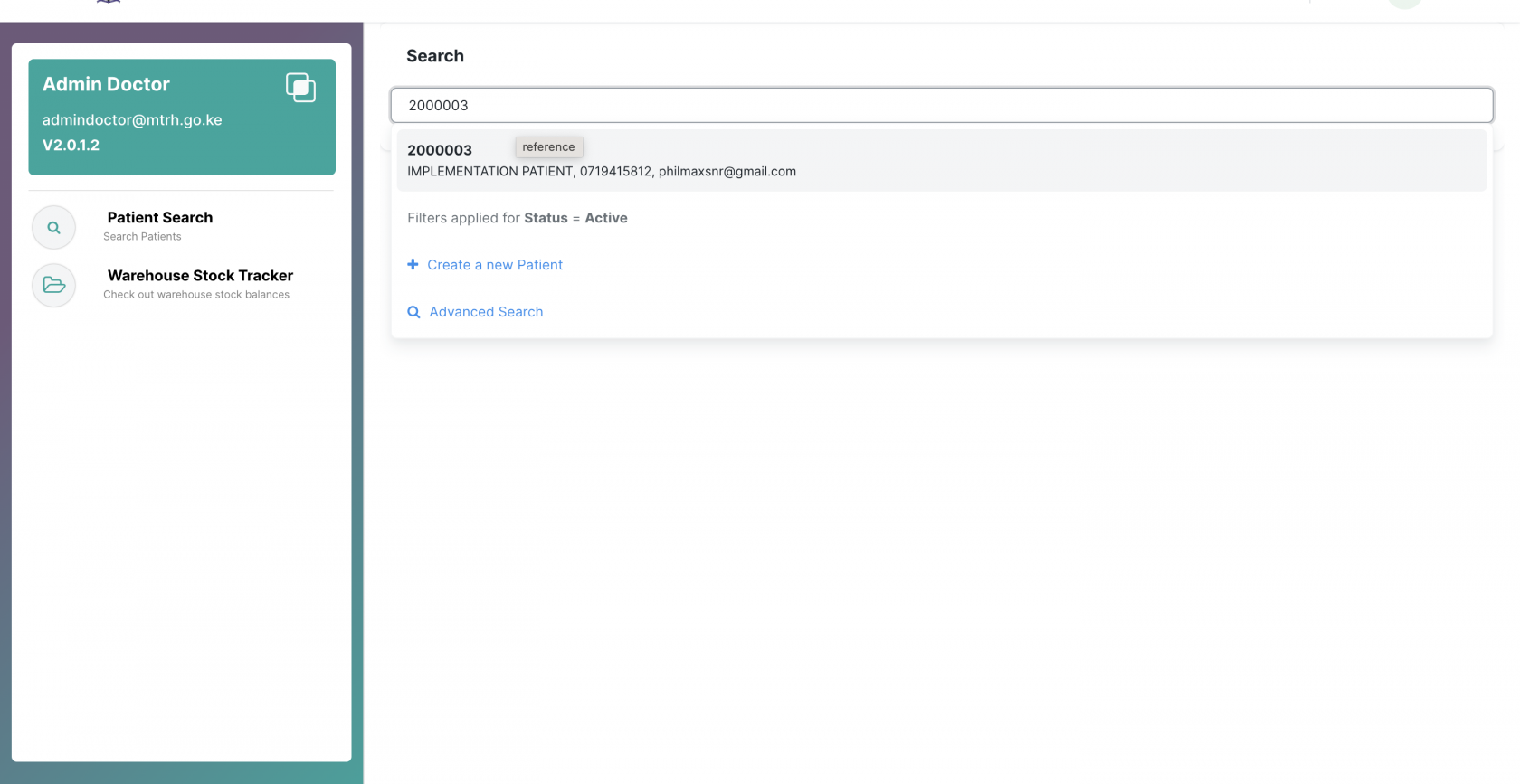Screen dimensions: 1520x784
Task: Click Create a new Patient link
Action: (x=495, y=265)
